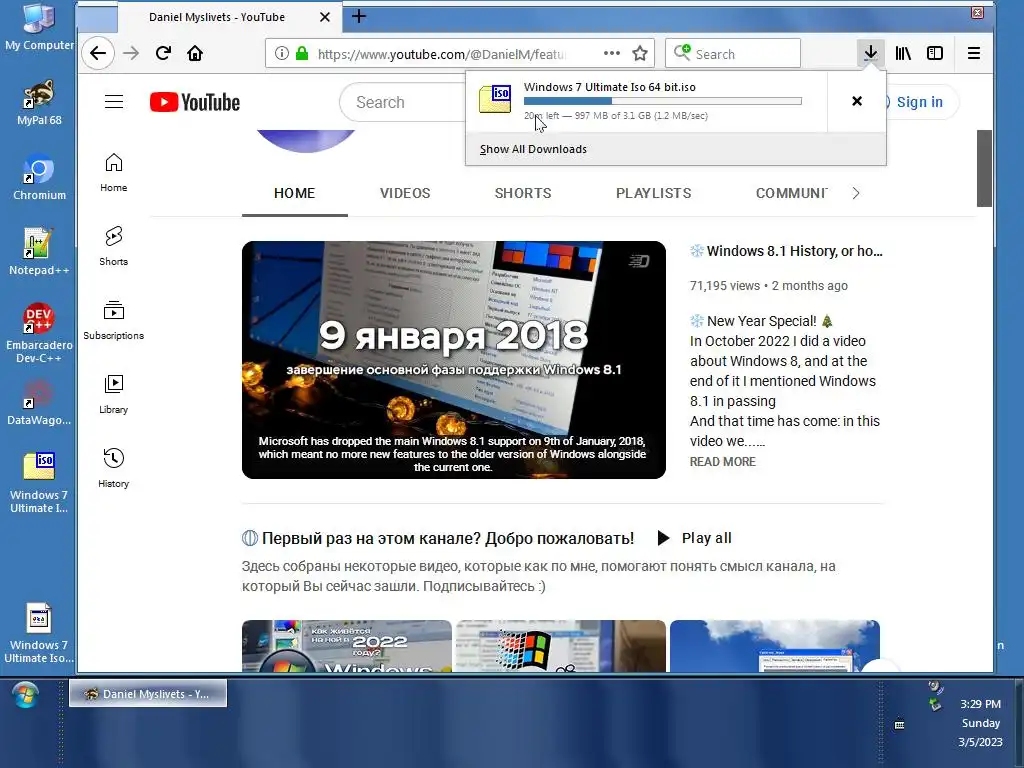Close the Daniel Myslivets - YouTube tab

tap(325, 17)
